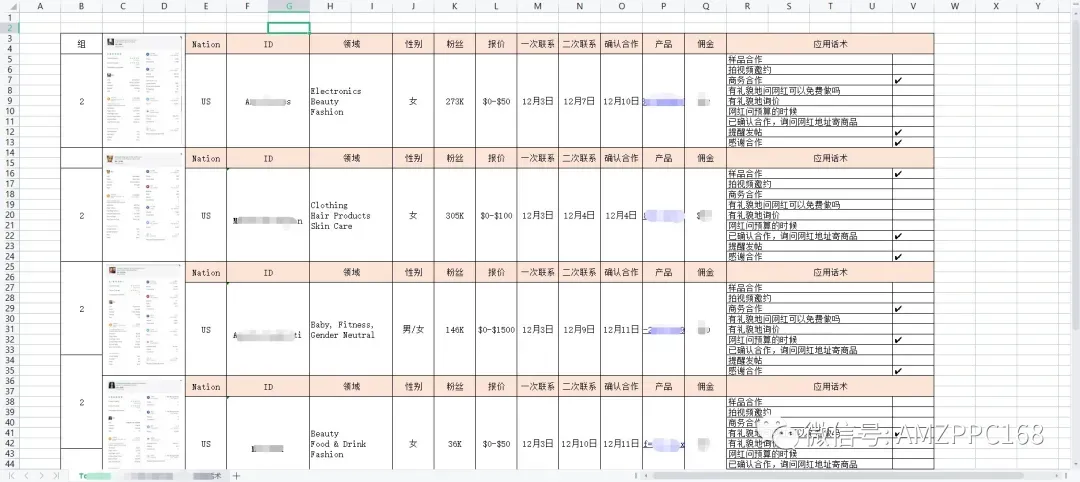Select the "Beauty Food & Drink Fashion" cell
This screenshot has width=1080, height=482.
click(351, 434)
